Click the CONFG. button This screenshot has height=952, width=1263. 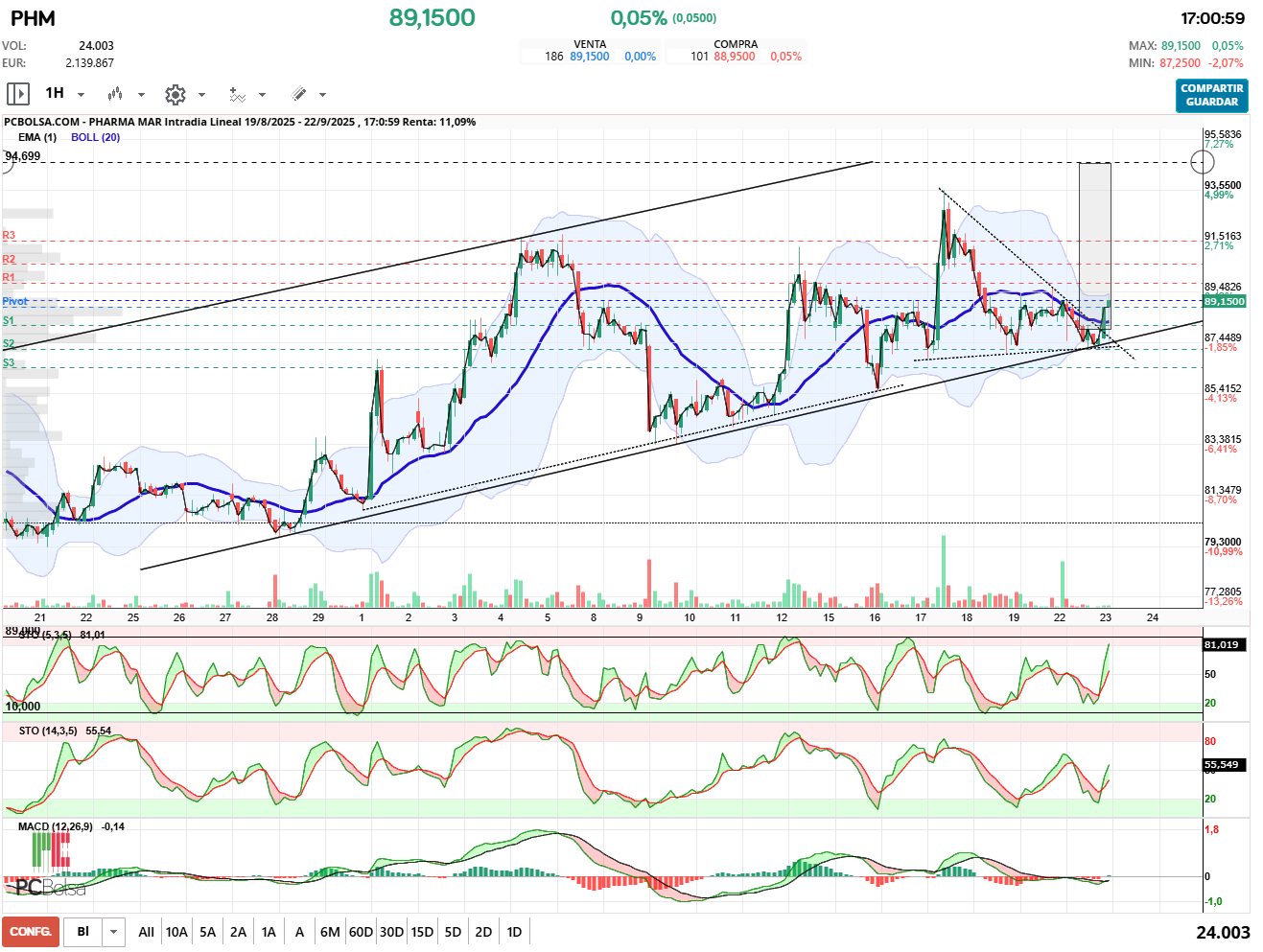(31, 932)
